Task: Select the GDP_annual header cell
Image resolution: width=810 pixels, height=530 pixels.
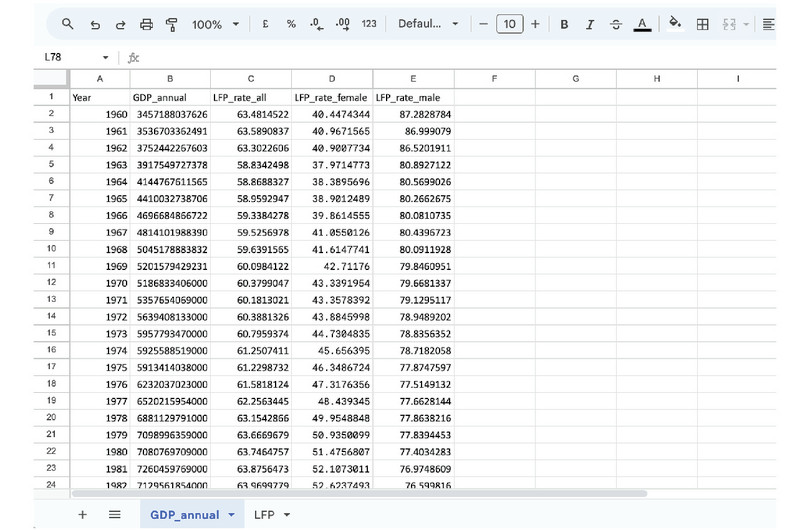Action: [170, 97]
